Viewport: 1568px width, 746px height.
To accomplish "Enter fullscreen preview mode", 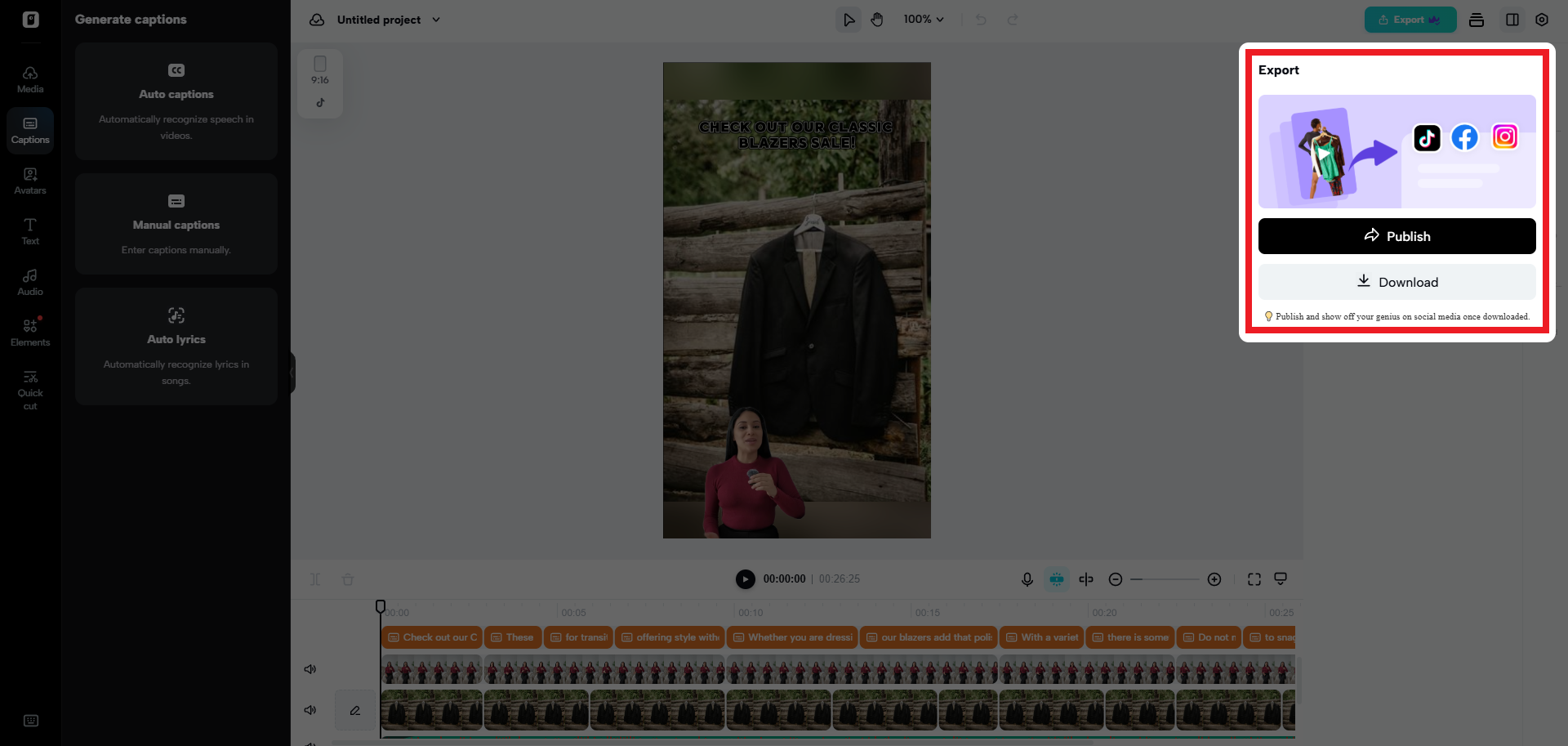I will coord(1254,578).
